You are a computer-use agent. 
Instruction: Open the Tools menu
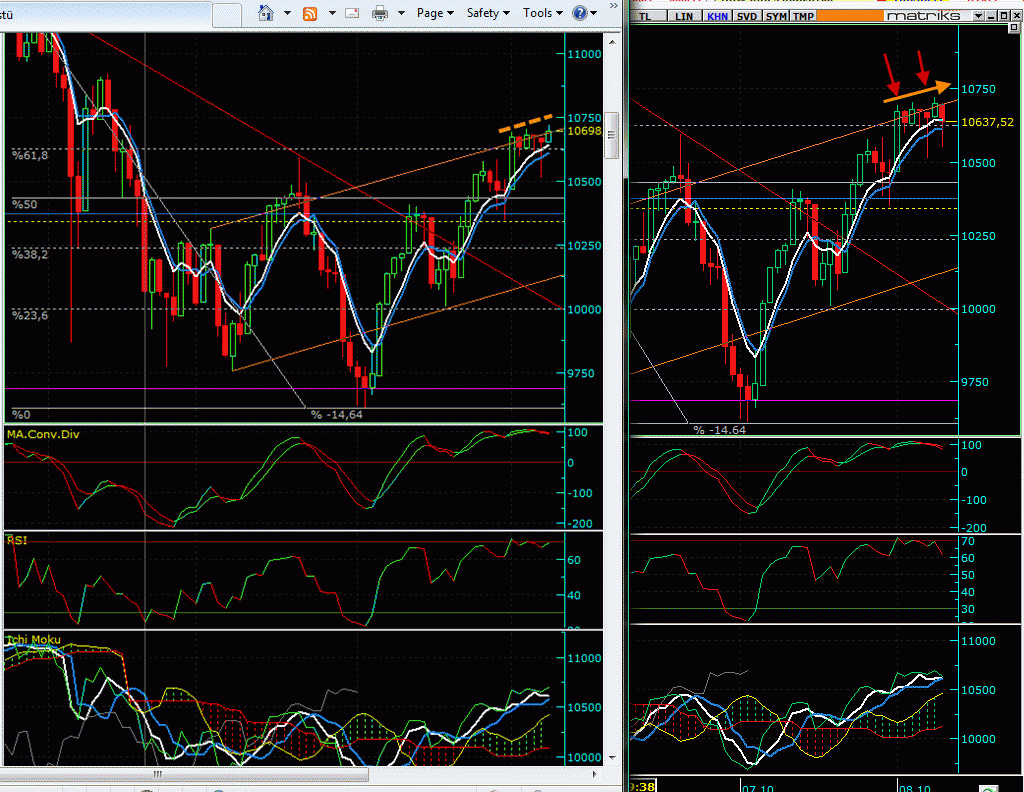click(x=542, y=12)
